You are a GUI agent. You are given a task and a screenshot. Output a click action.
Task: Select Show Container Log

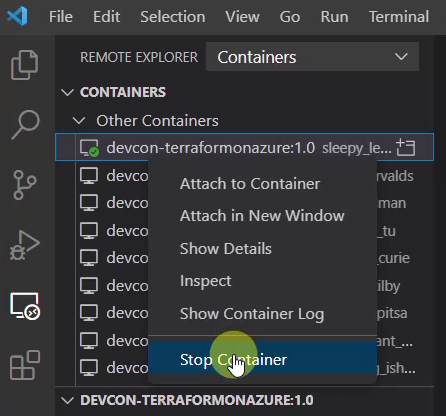click(262, 313)
